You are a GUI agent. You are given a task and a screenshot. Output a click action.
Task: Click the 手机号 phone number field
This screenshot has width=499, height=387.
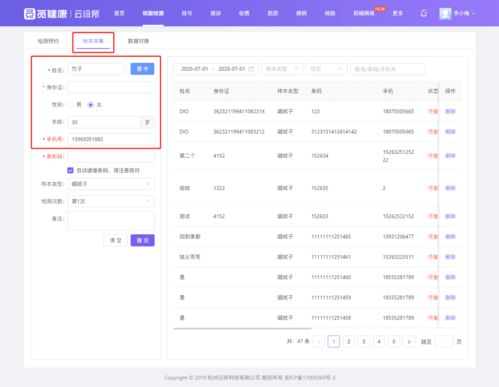click(x=111, y=139)
